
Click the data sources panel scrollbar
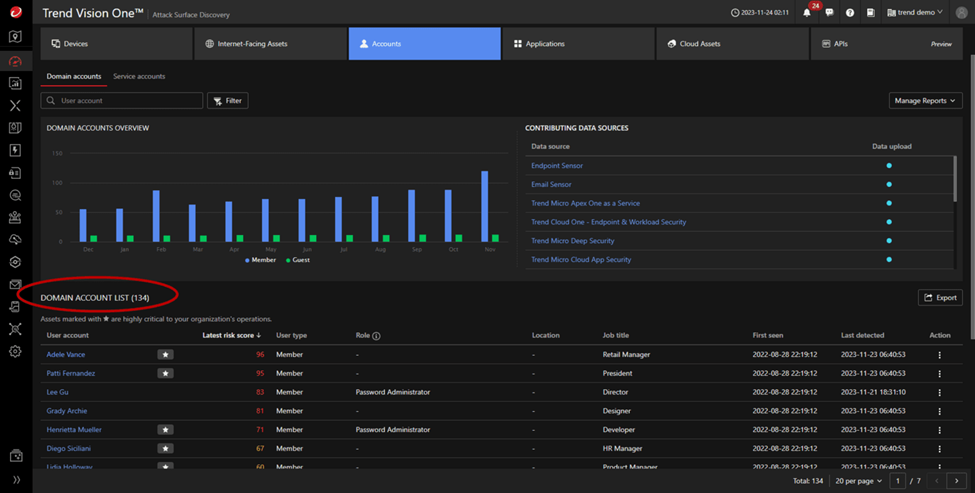click(955, 179)
